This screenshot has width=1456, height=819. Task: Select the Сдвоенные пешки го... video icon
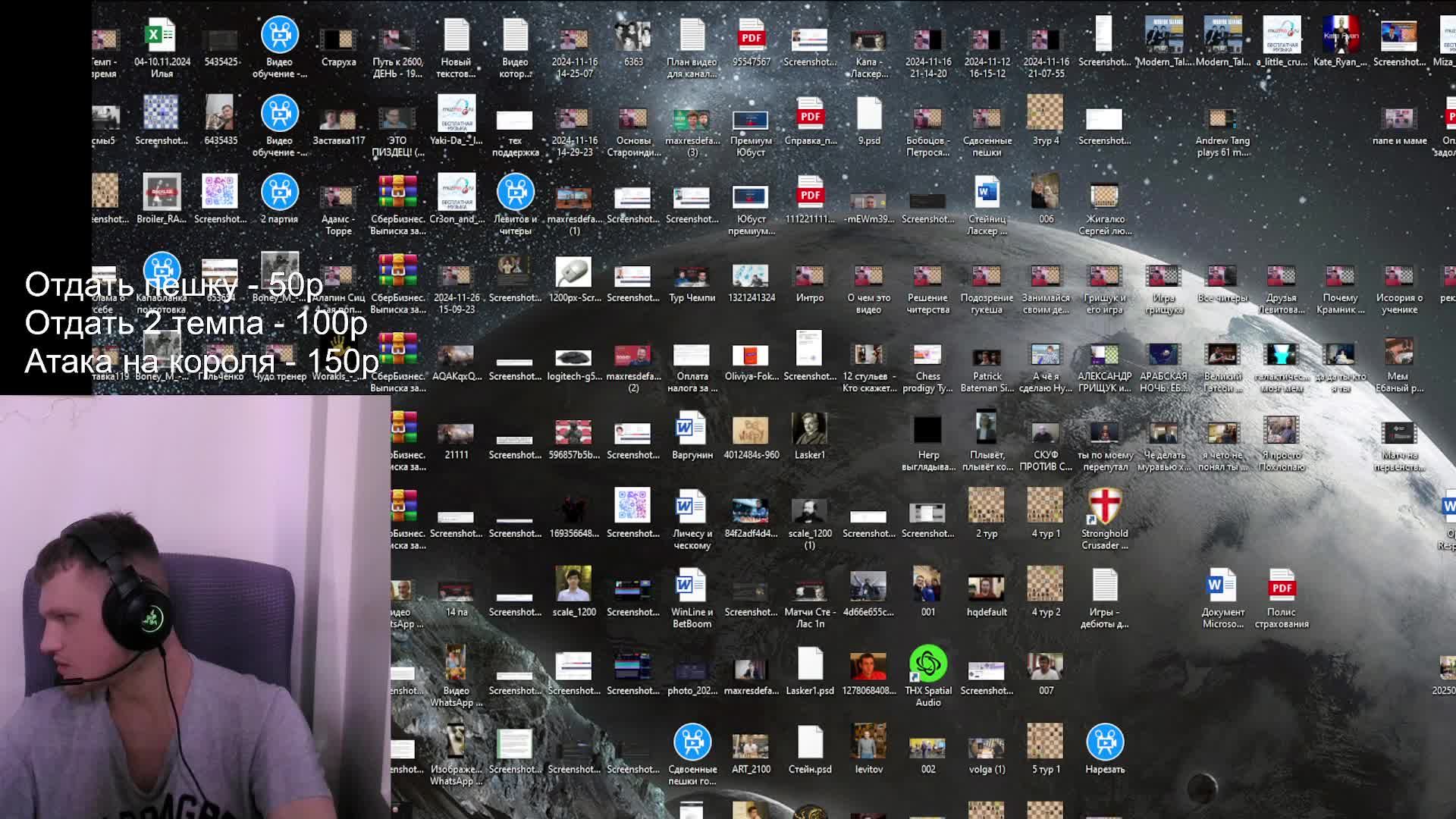(691, 742)
